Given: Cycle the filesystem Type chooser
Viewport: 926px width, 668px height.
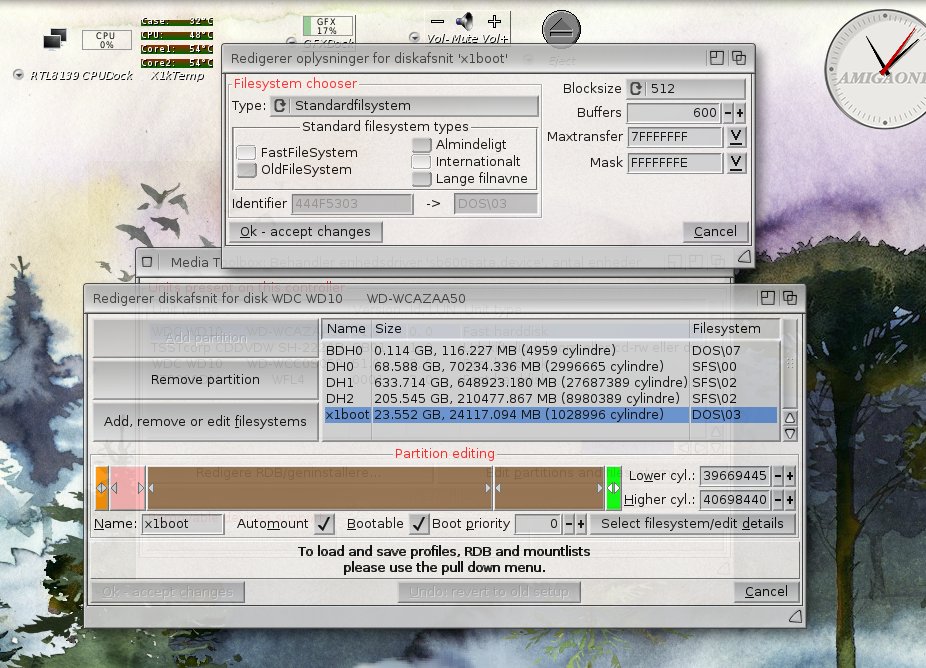Looking at the screenshot, I should point(281,105).
